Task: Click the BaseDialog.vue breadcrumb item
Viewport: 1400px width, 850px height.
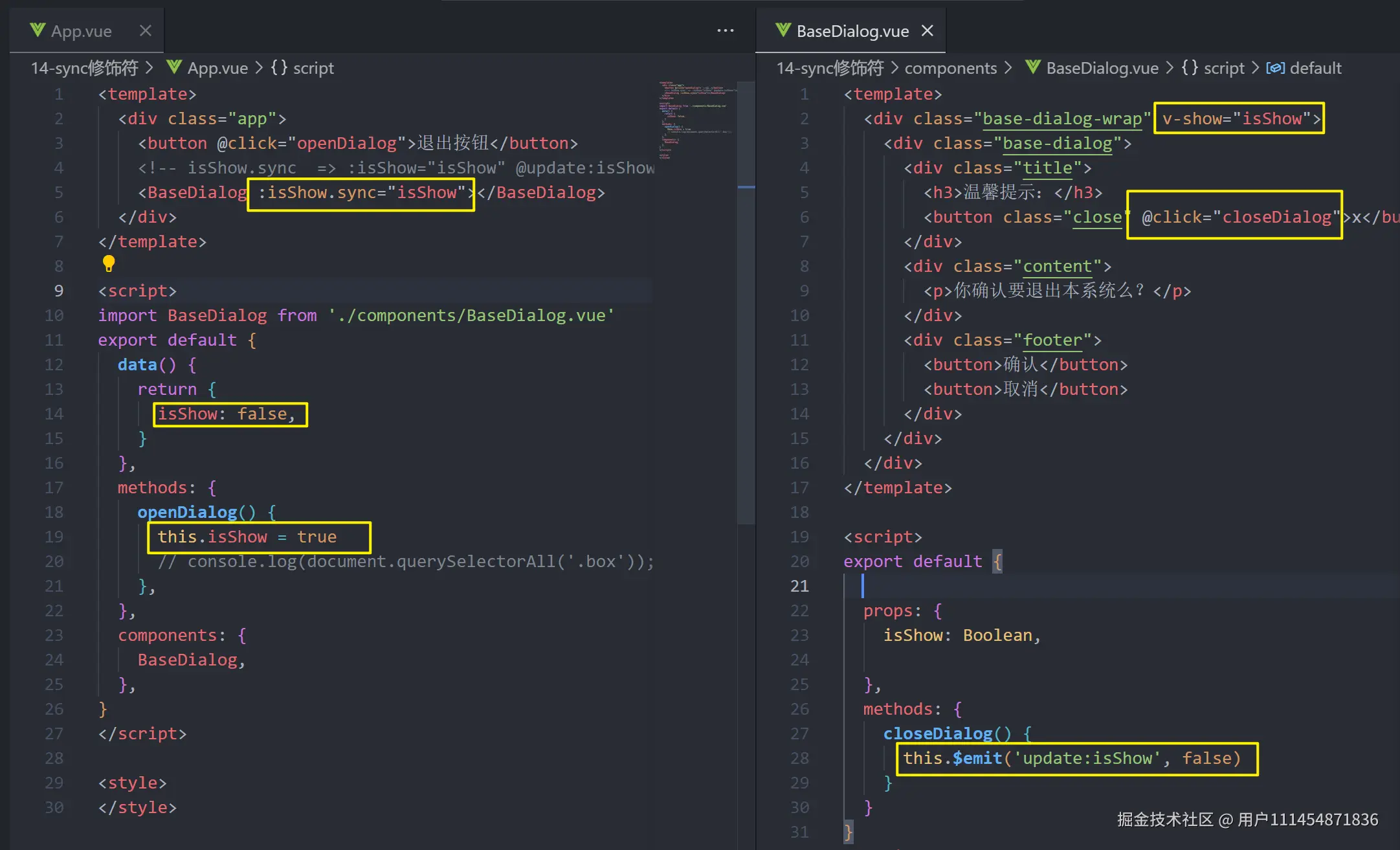Action: [1102, 68]
